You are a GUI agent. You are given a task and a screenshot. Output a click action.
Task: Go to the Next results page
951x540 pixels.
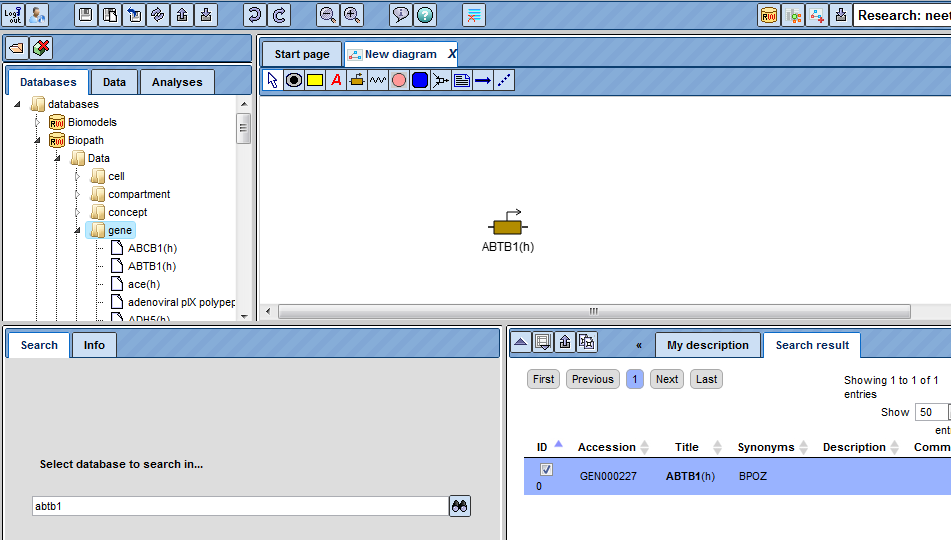click(x=667, y=379)
